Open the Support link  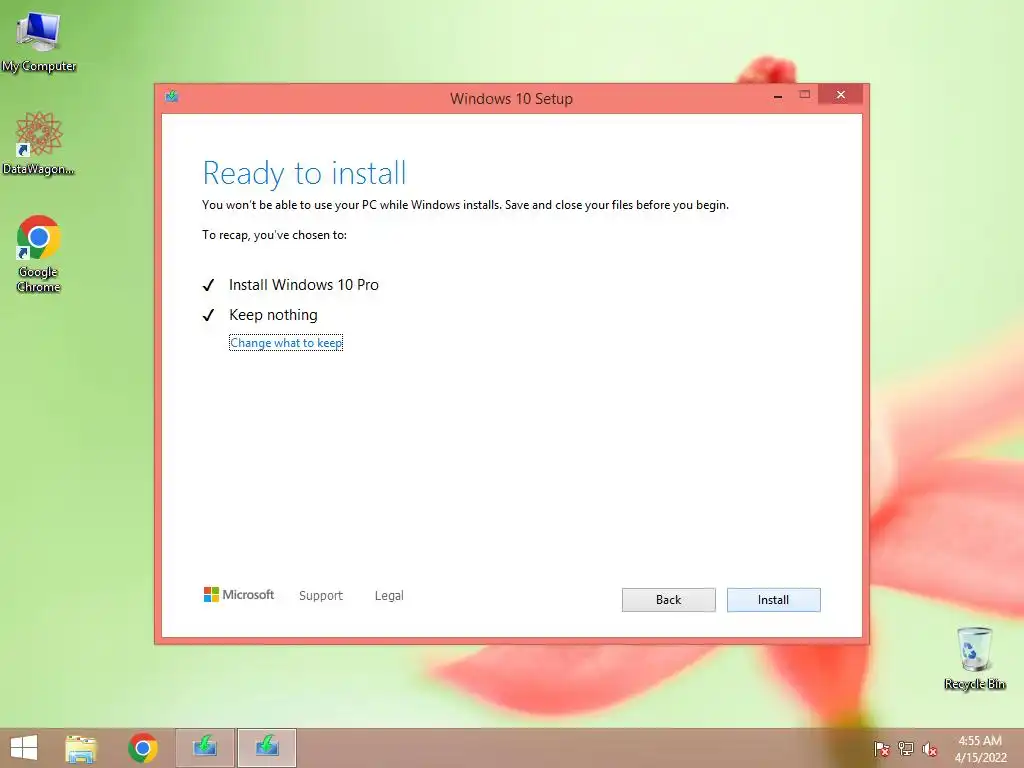(321, 596)
